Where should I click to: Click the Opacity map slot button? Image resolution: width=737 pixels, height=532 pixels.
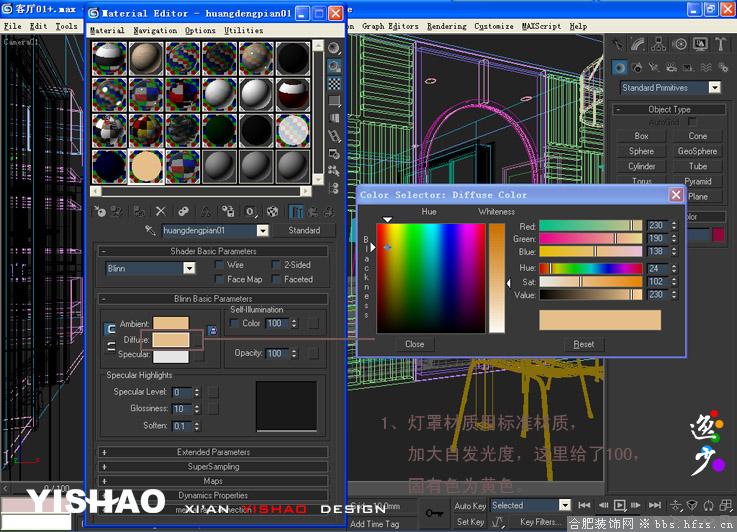pyautogui.click(x=313, y=353)
